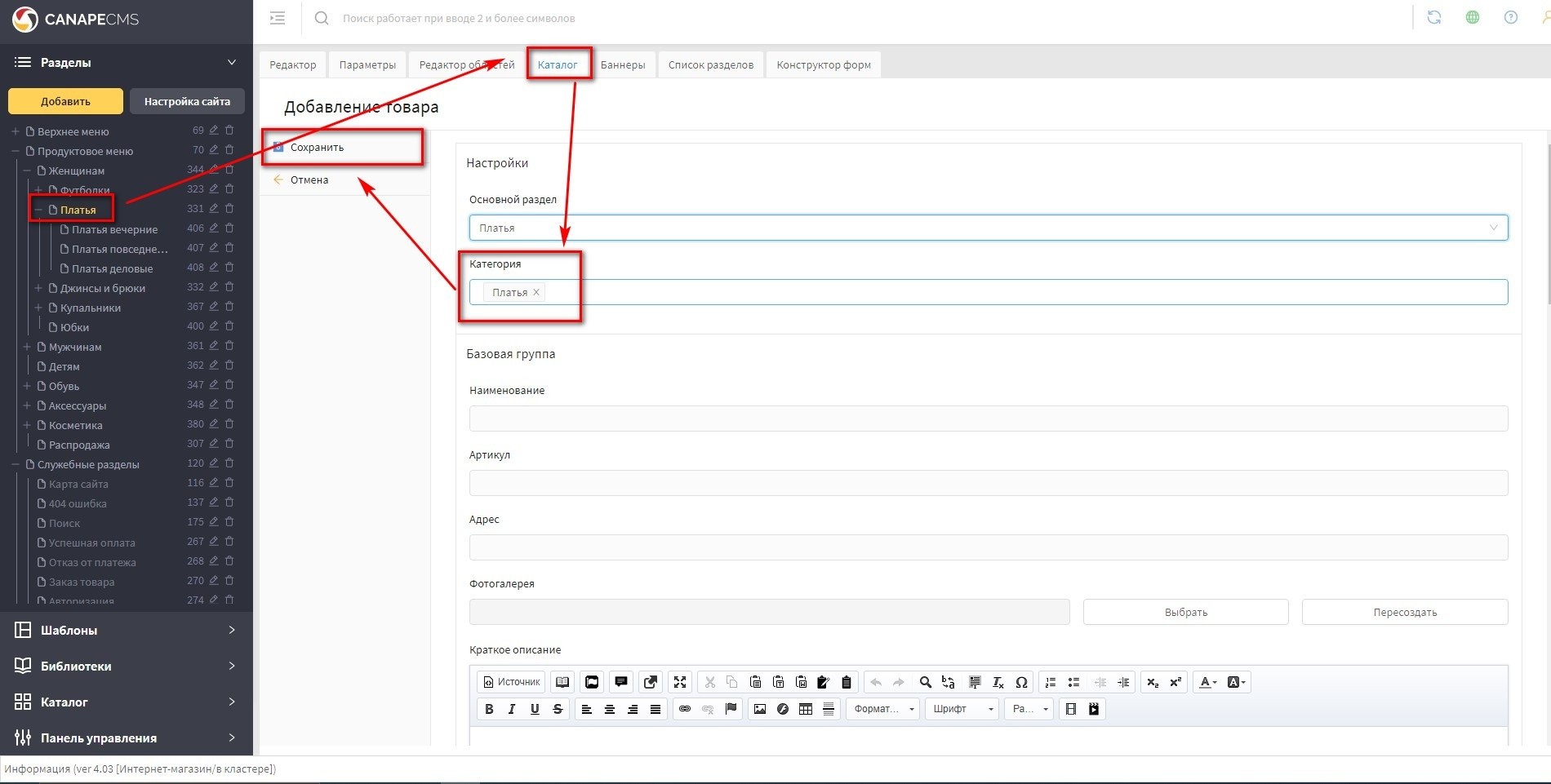Switch to the Баннеры tab
This screenshot has width=1551, height=784.
click(x=622, y=64)
